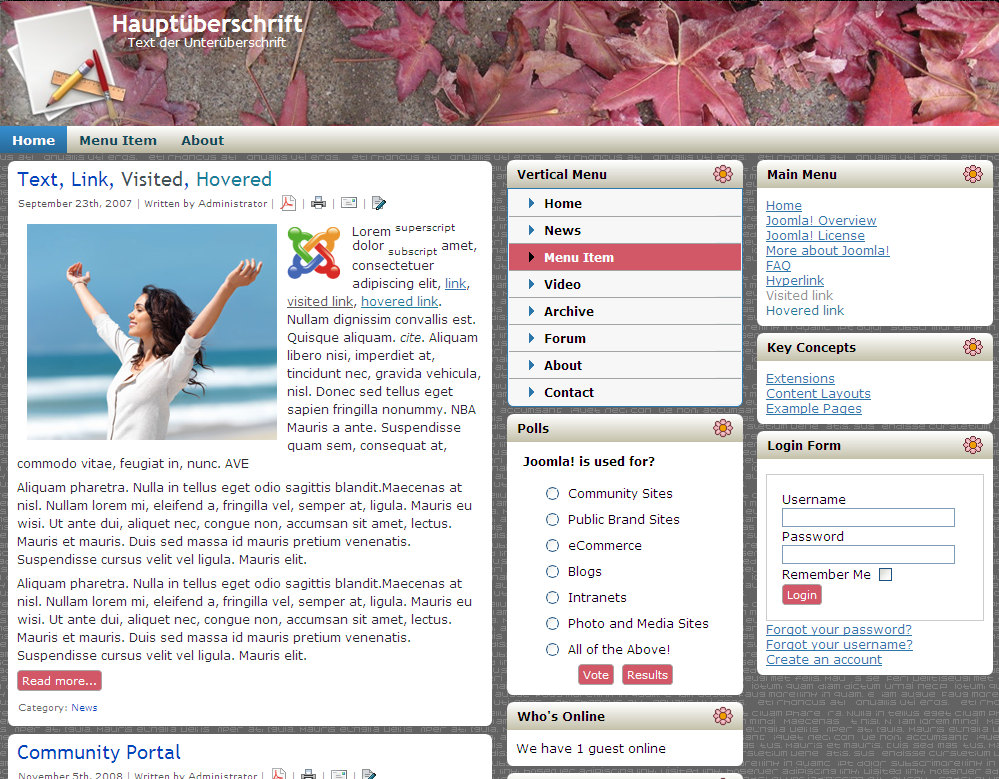Open Home tab in top navigation bar
This screenshot has height=779, width=999.
click(33, 140)
